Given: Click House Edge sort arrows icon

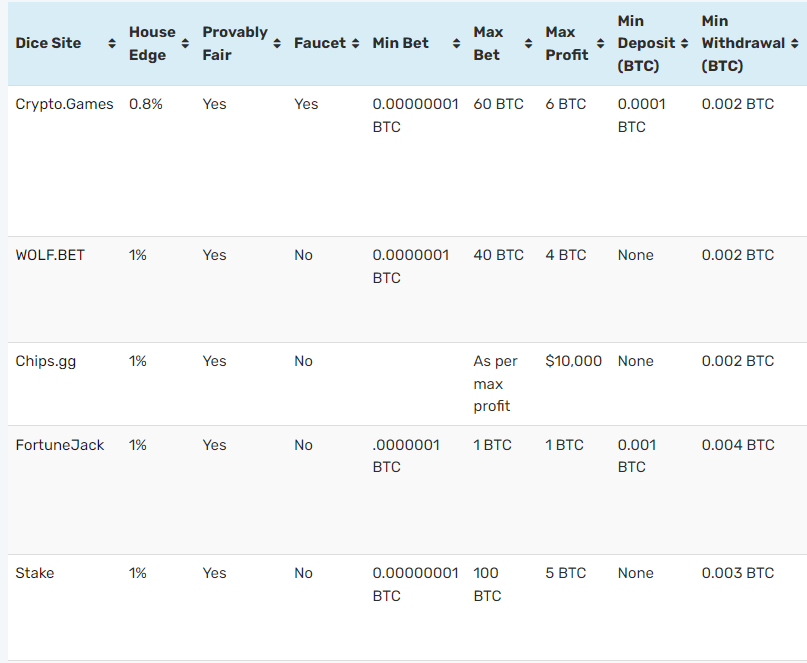Looking at the screenshot, I should pyautogui.click(x=185, y=44).
